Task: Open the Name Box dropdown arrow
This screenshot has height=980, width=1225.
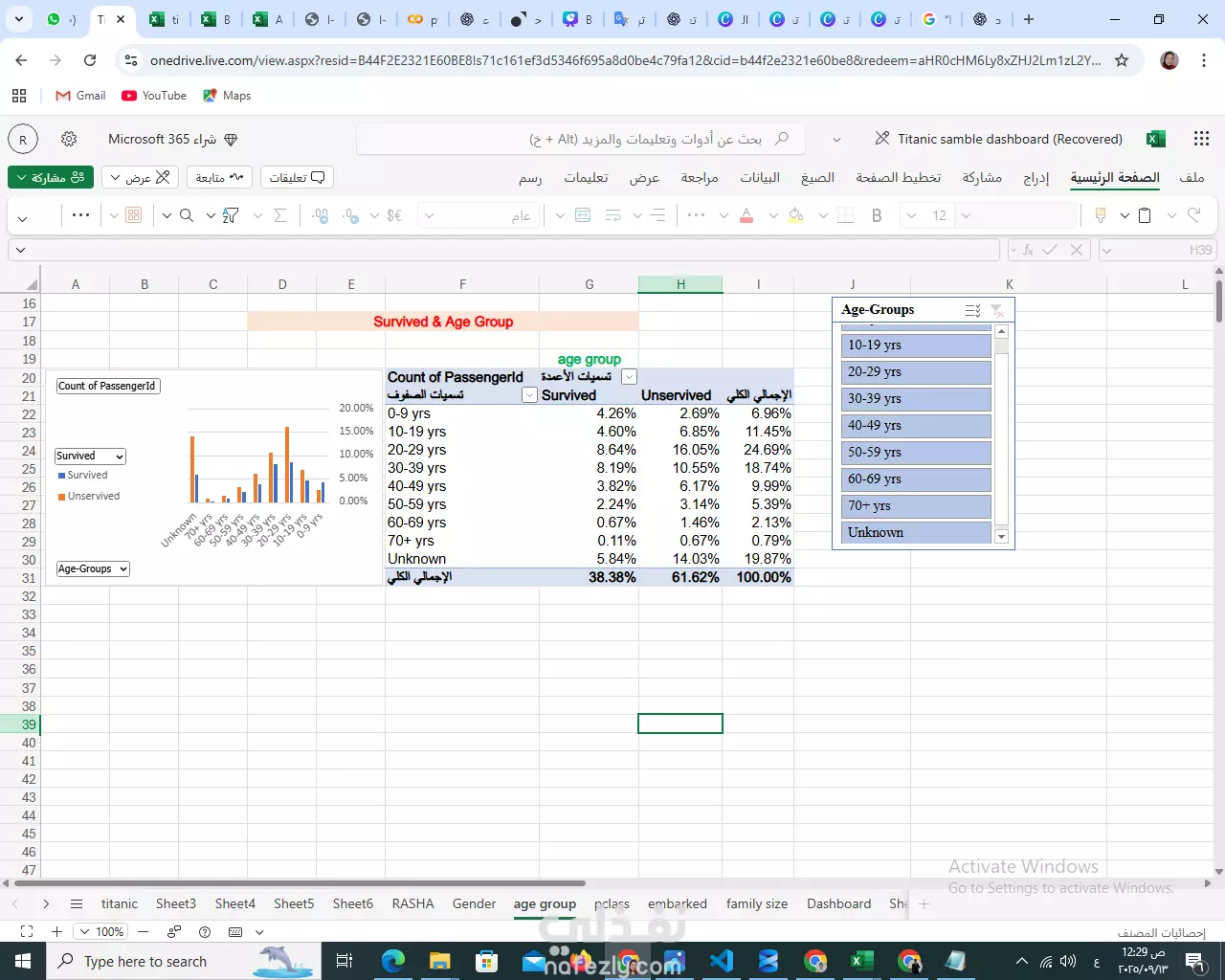Action: pyautogui.click(x=1107, y=250)
